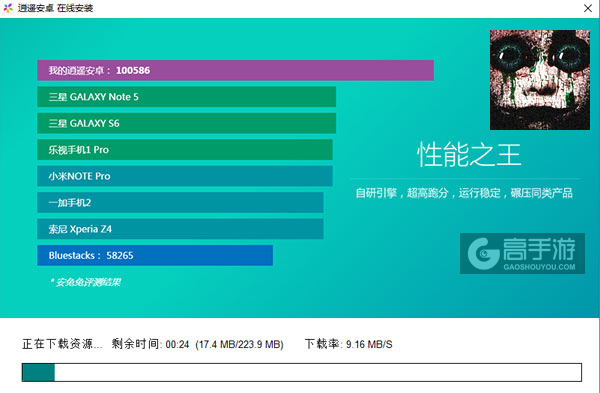Click the GAOSHOUYOU.COM text
Image resolution: width=600 pixels, height=393 pixels.
(539, 267)
